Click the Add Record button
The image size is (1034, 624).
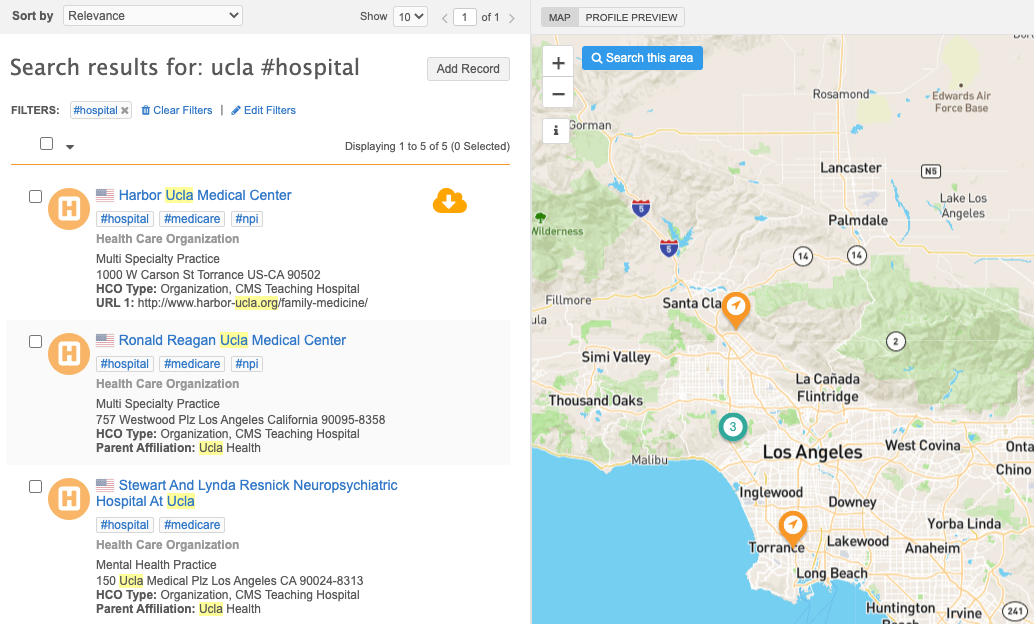click(468, 69)
